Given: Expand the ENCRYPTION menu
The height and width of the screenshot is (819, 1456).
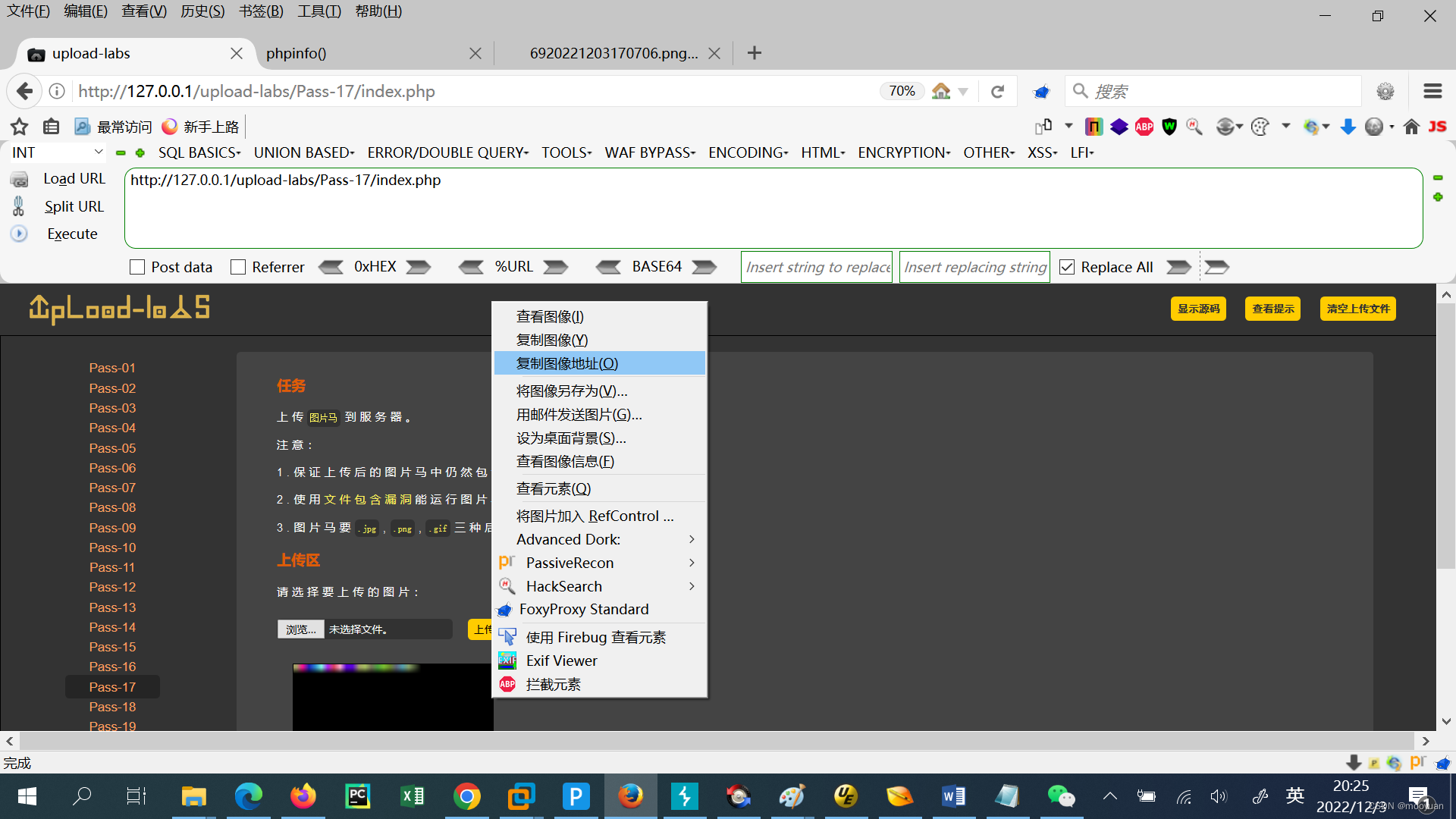Looking at the screenshot, I should 904,152.
